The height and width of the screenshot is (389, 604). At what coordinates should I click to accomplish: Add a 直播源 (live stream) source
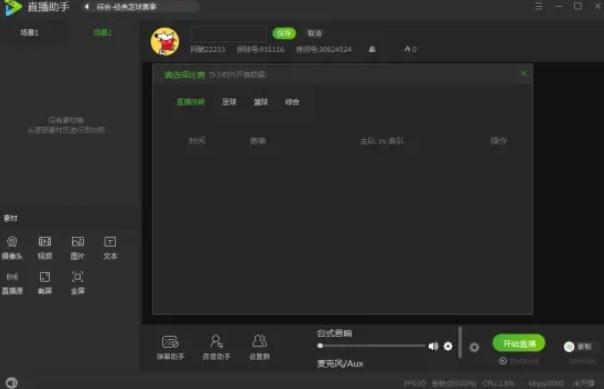click(x=12, y=283)
